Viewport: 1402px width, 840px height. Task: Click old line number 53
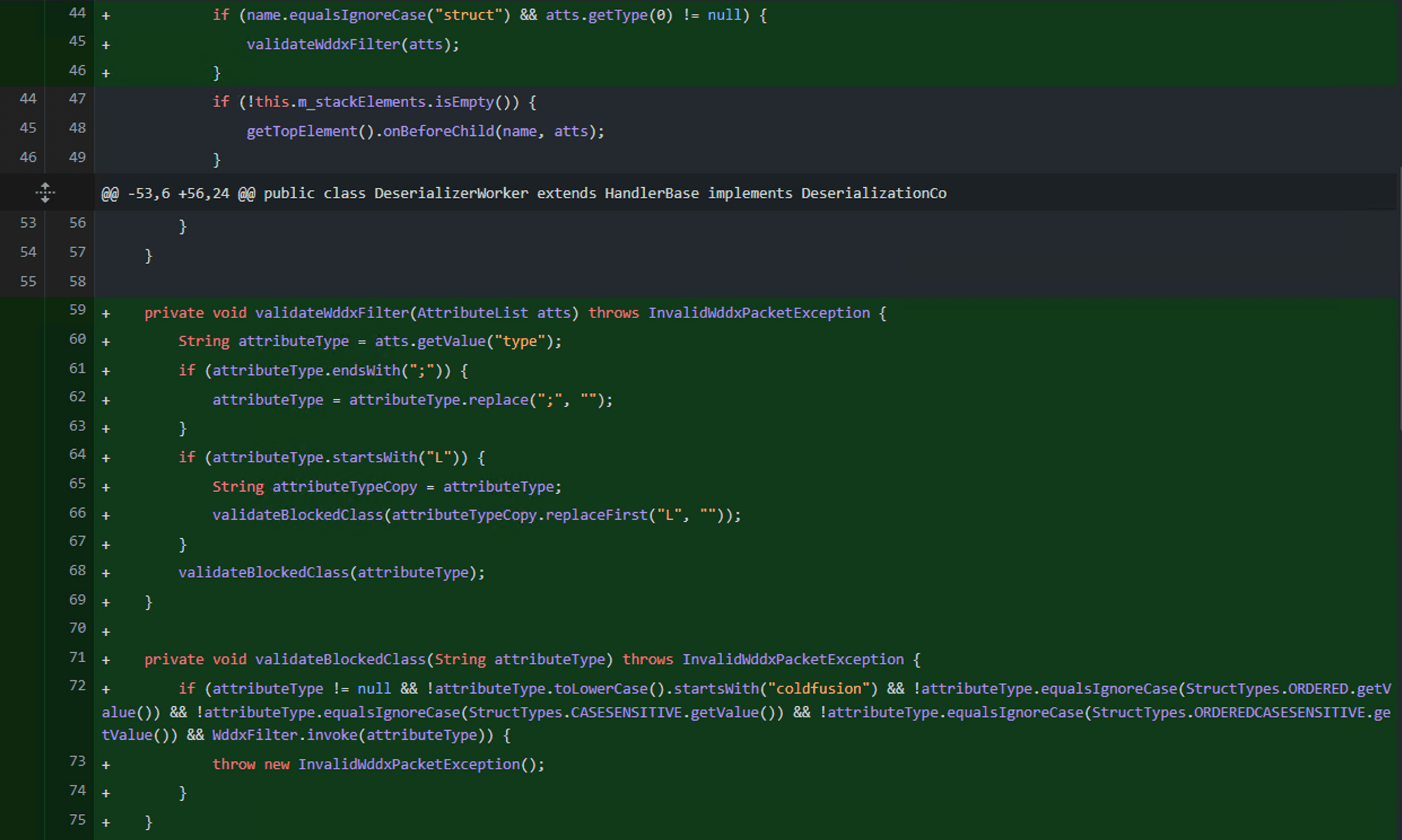coord(28,223)
